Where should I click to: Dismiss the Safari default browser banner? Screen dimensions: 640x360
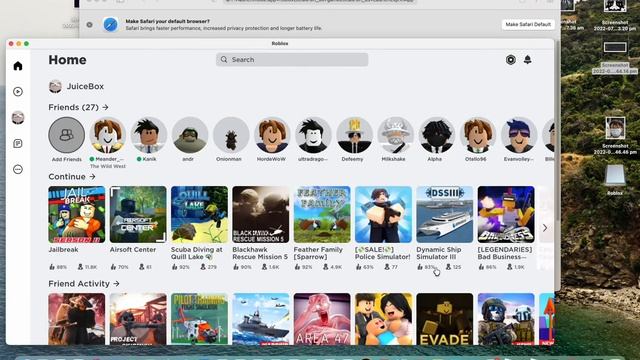pos(89,24)
